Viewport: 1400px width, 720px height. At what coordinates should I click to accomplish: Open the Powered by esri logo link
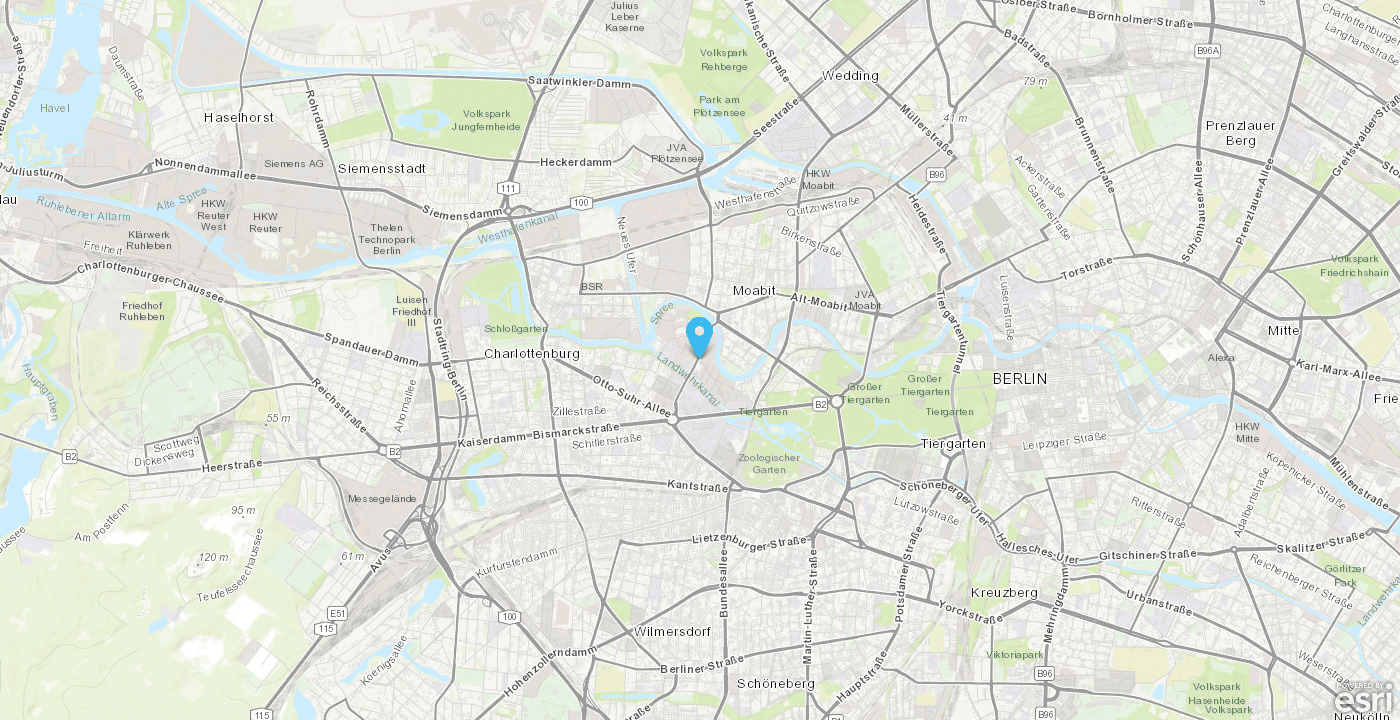tap(1365, 699)
